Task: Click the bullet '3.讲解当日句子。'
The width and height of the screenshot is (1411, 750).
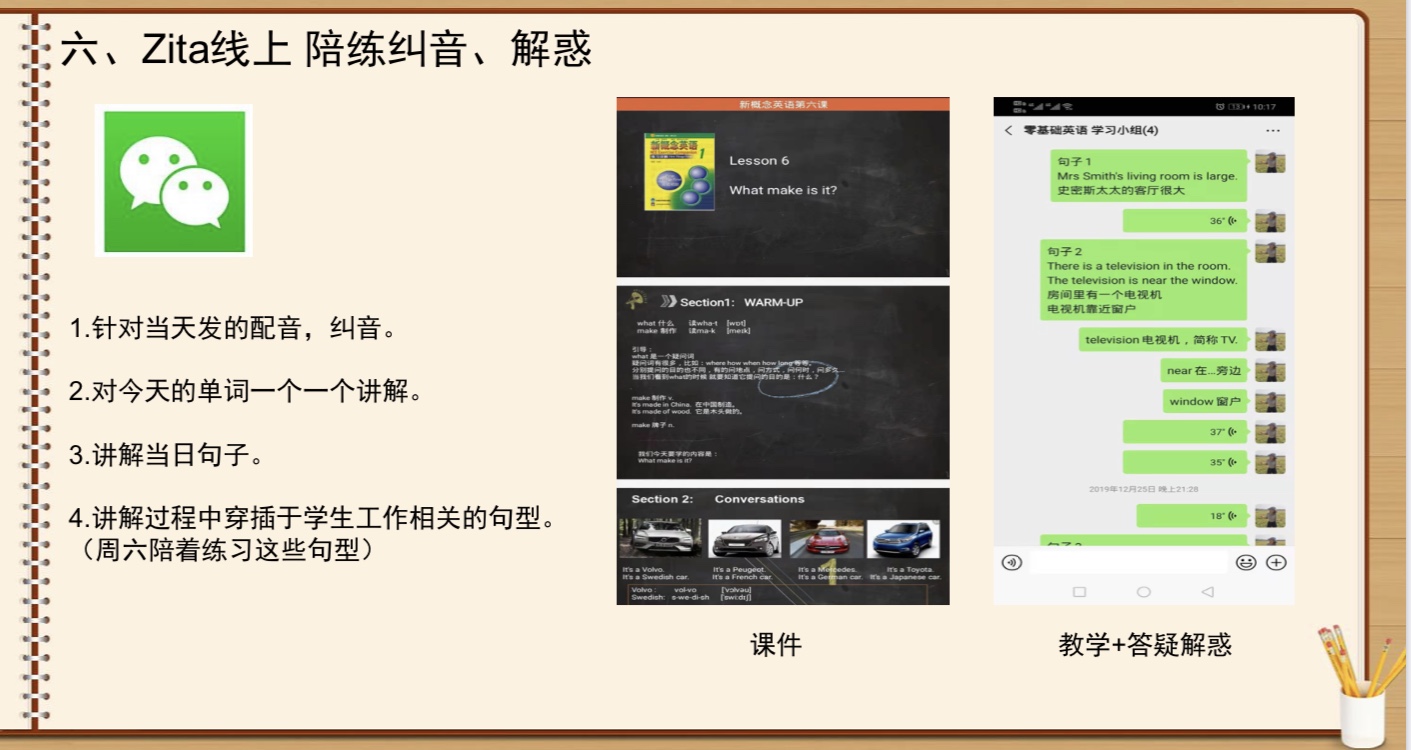Action: [166, 455]
